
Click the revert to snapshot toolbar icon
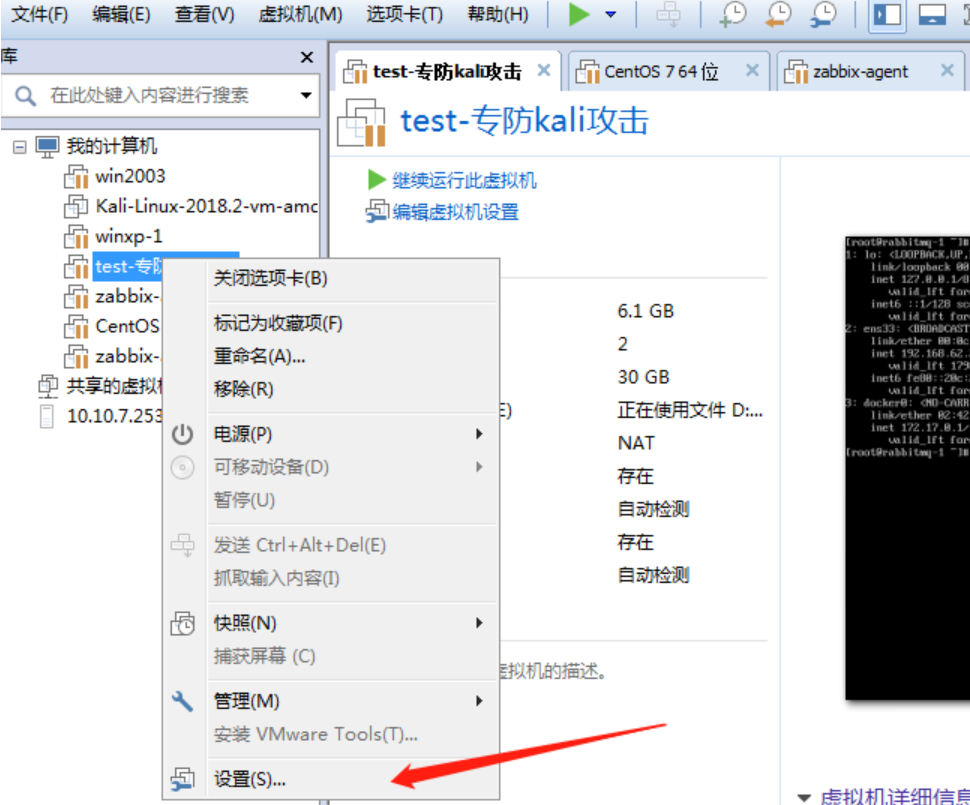pos(778,14)
